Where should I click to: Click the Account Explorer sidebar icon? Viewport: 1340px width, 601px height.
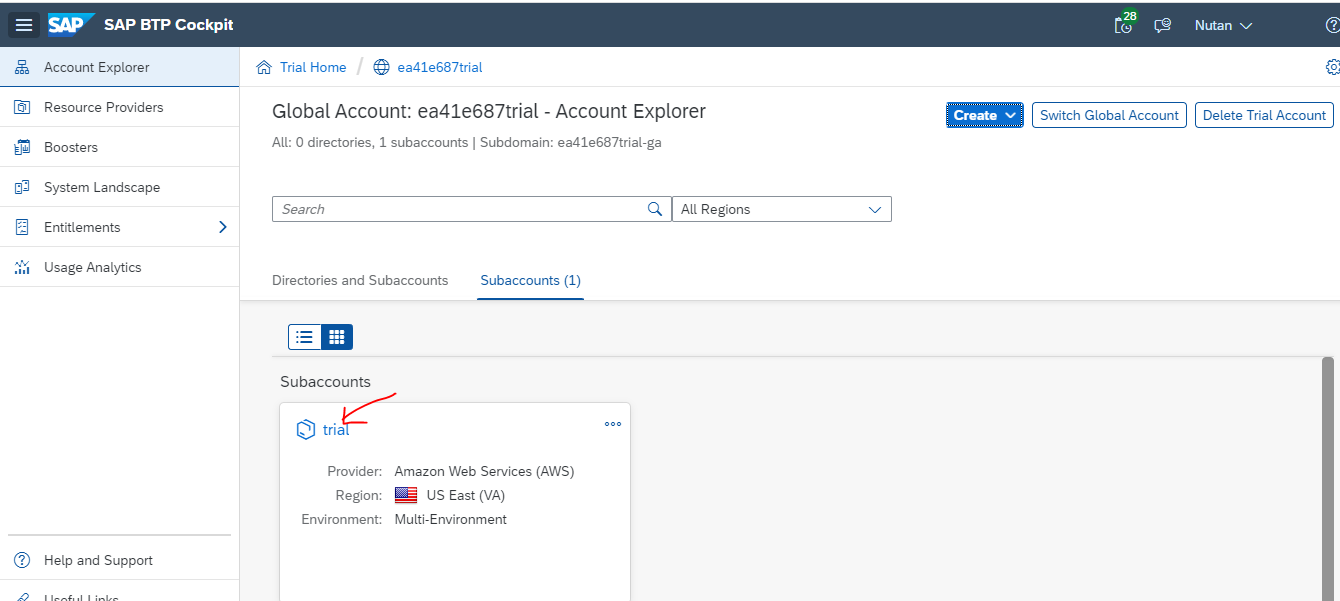click(22, 67)
